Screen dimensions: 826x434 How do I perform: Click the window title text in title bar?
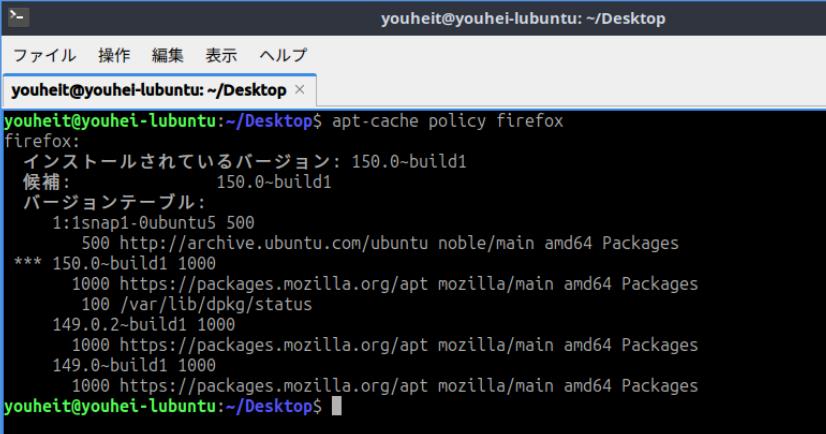click(523, 18)
